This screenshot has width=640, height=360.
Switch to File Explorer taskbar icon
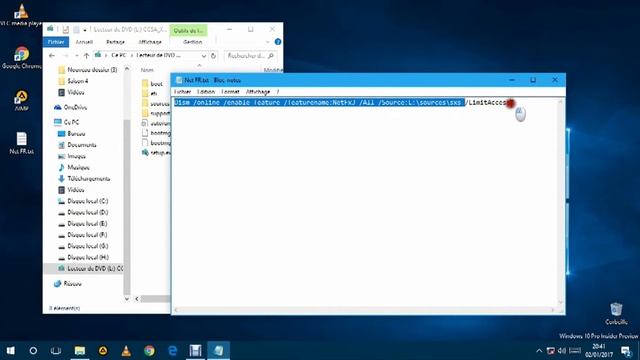pyautogui.click(x=80, y=350)
